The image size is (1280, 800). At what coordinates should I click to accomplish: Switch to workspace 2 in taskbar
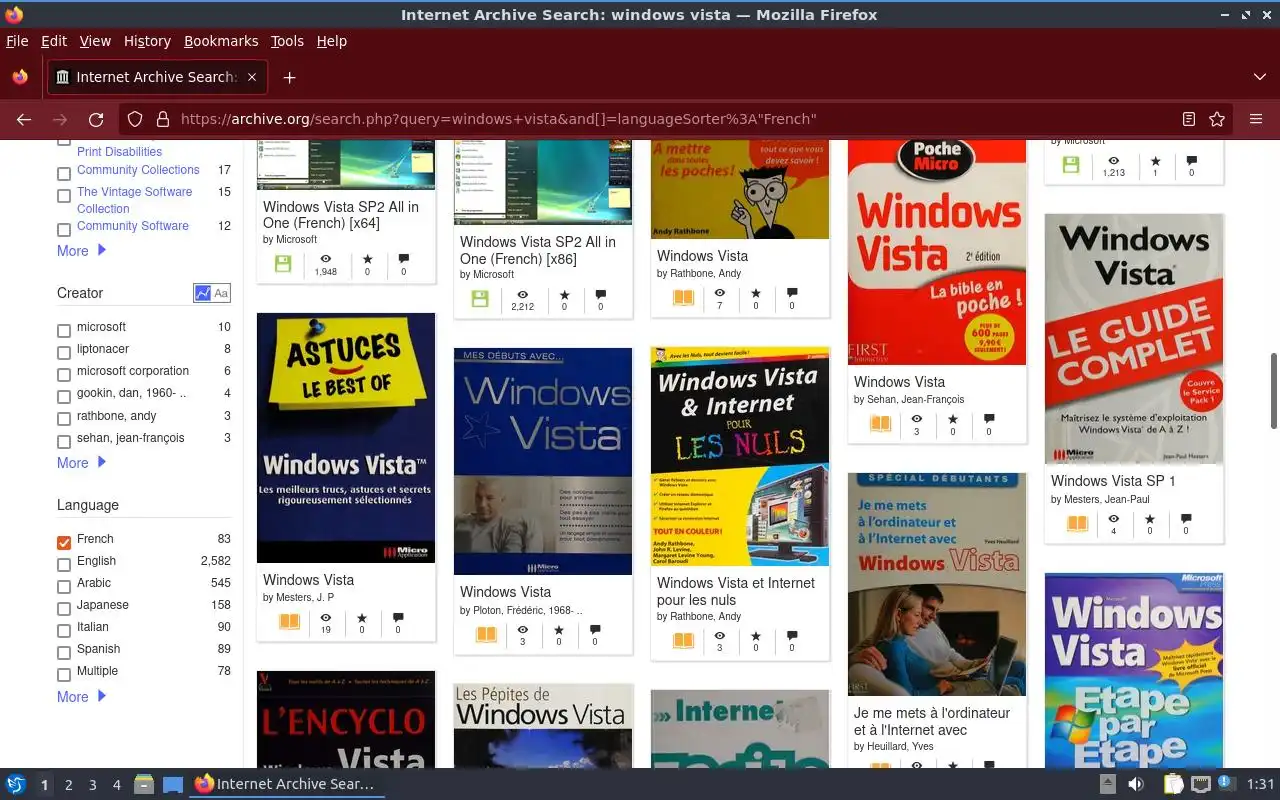[69, 785]
